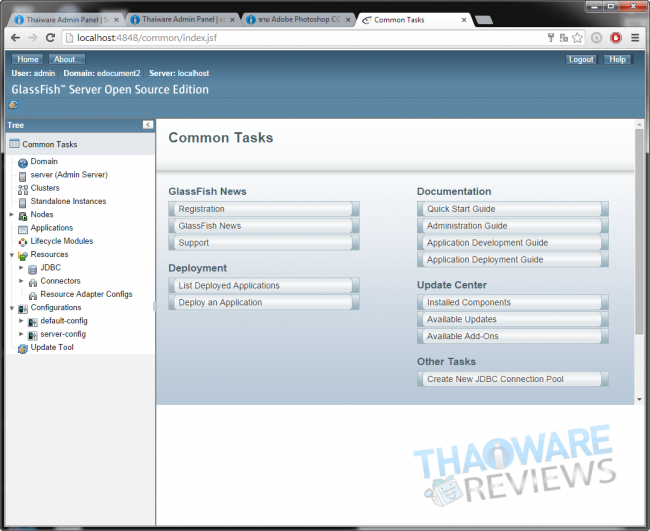Bookmark page with the star icon

pyautogui.click(x=577, y=38)
